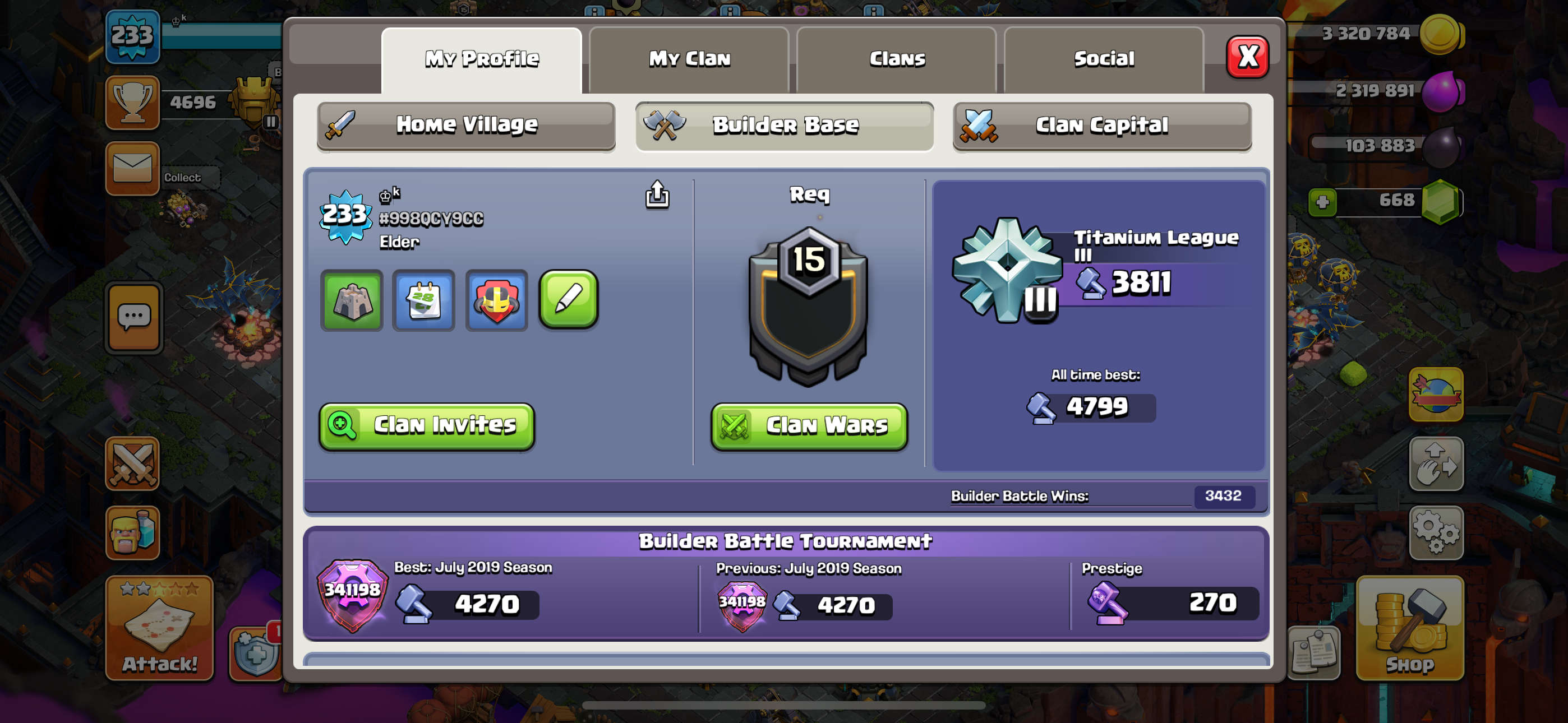Select the Home Village profile view
Viewport: 1568px width, 723px height.
coord(466,126)
